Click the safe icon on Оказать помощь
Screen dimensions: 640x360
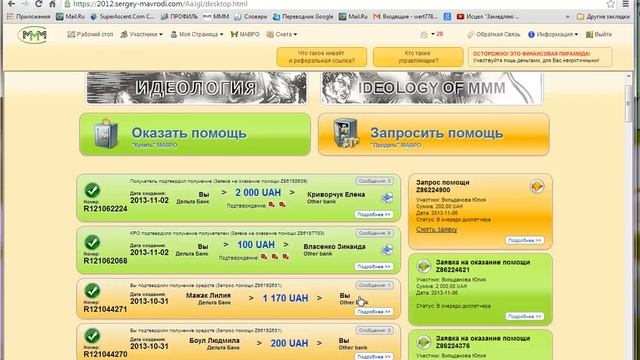(106, 133)
